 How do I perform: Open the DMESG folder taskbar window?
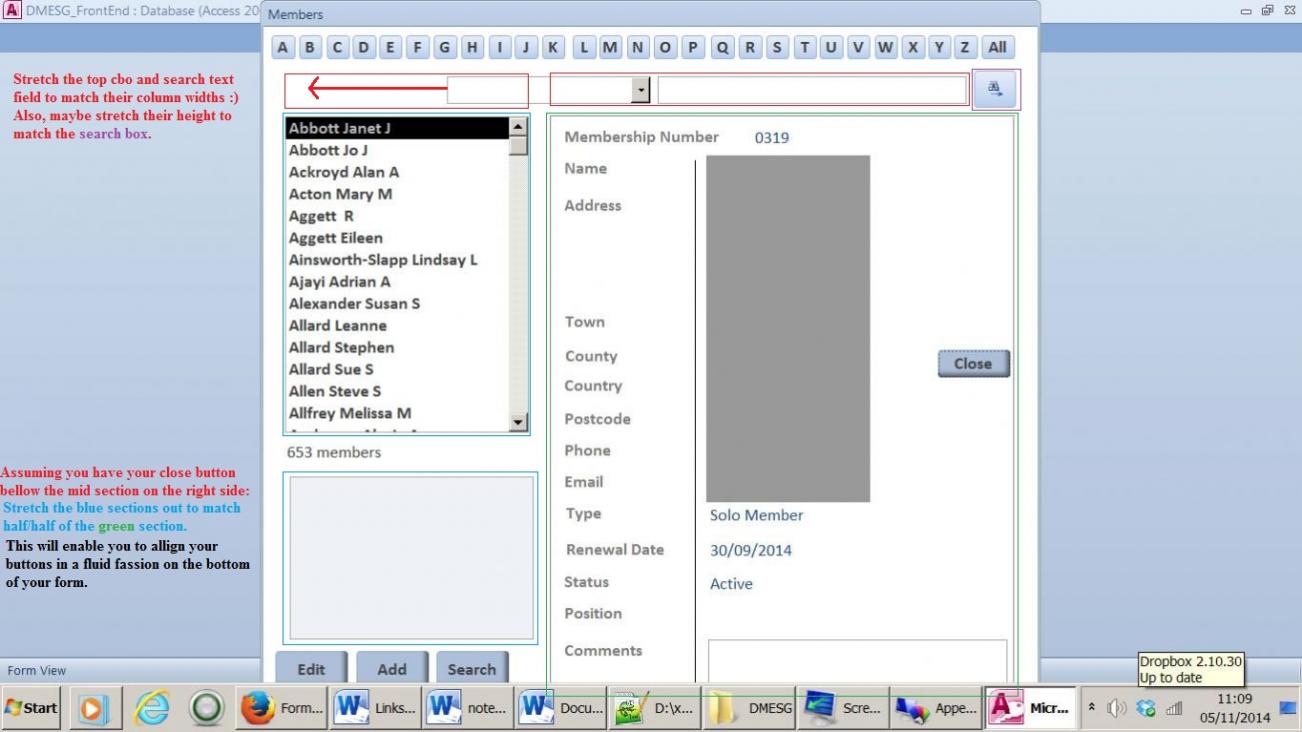point(748,708)
